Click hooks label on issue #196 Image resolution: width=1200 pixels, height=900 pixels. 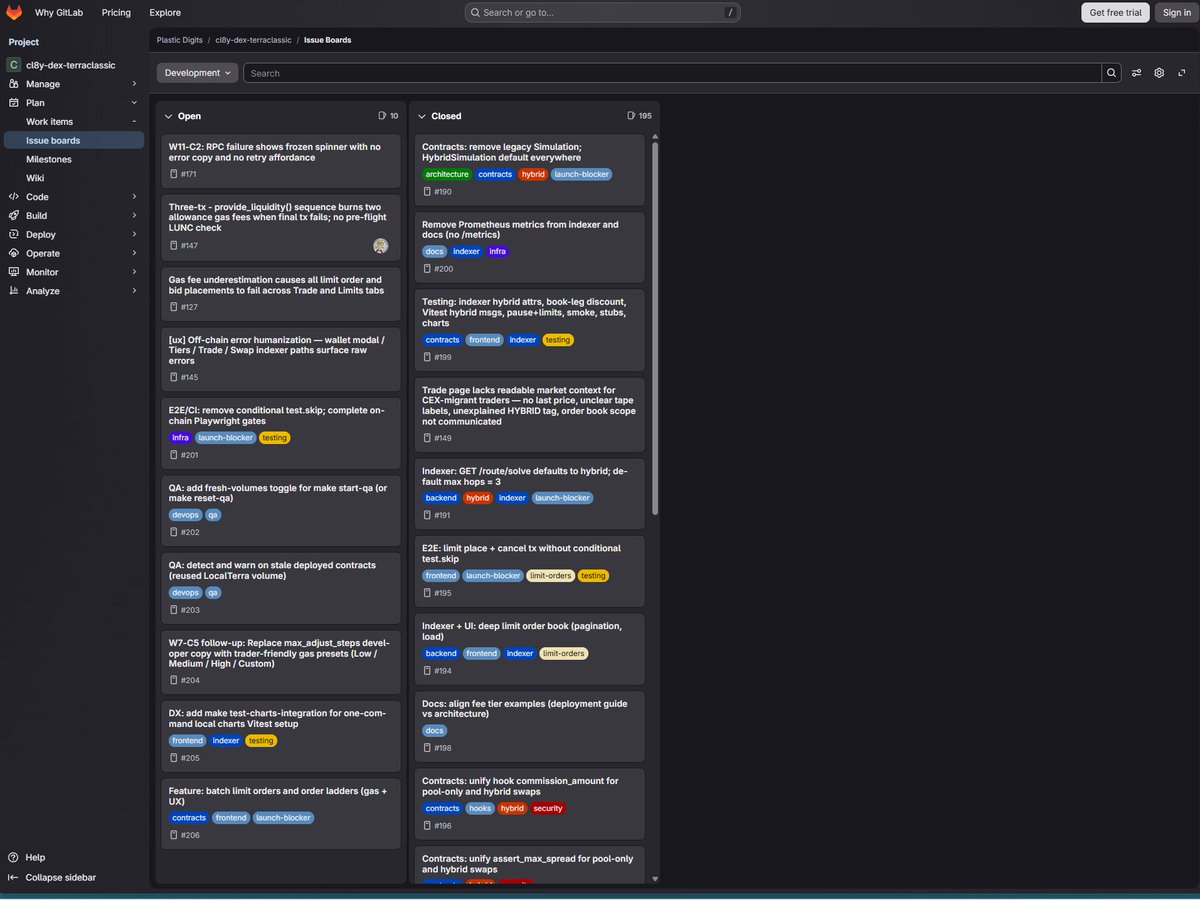481,808
